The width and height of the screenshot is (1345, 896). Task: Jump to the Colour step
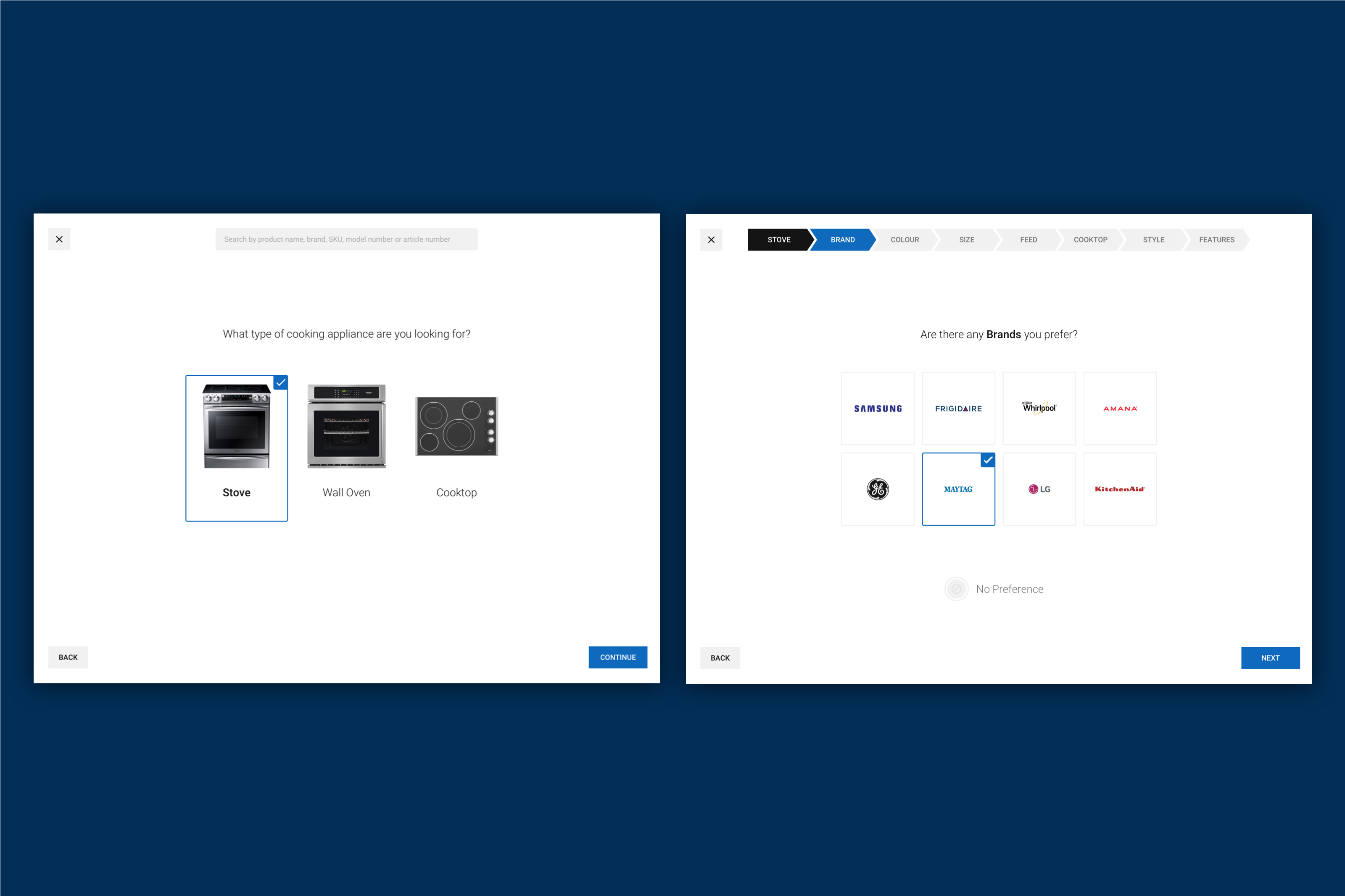tap(905, 240)
